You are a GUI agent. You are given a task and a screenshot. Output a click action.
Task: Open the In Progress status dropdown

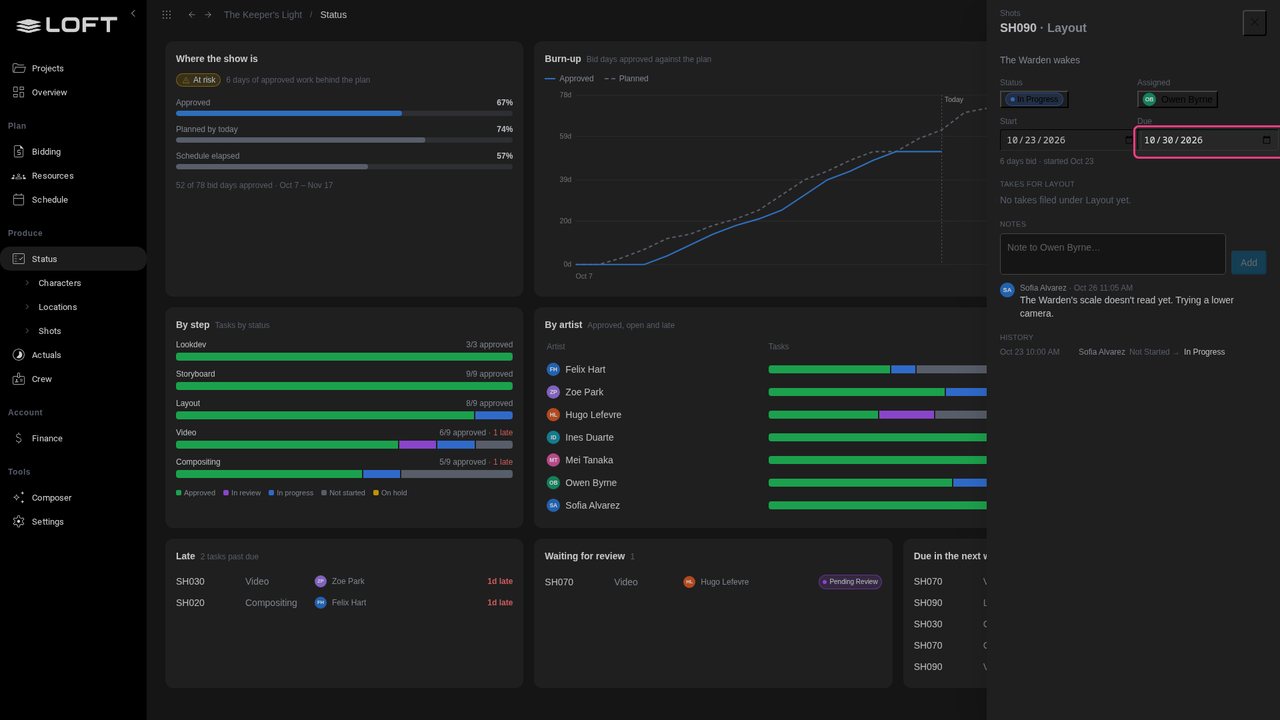[1034, 99]
